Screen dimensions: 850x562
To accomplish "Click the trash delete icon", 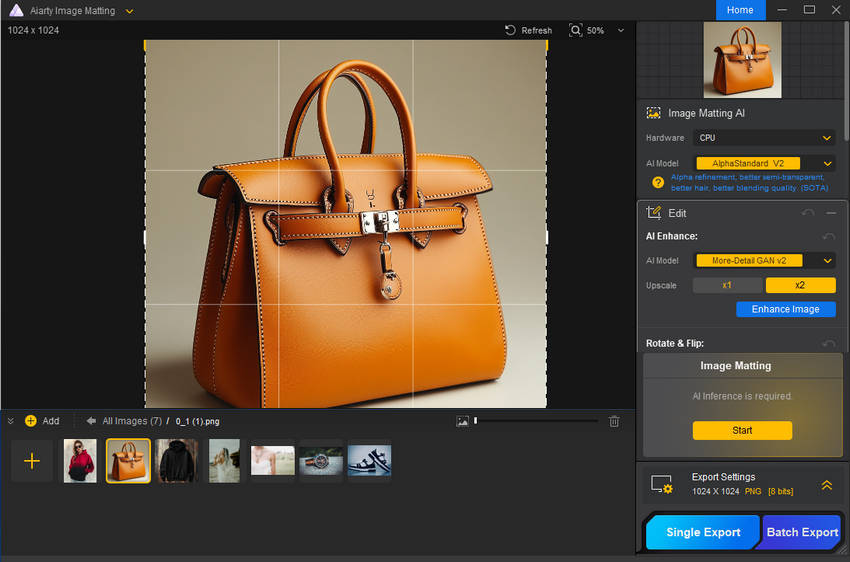I will click(x=614, y=422).
